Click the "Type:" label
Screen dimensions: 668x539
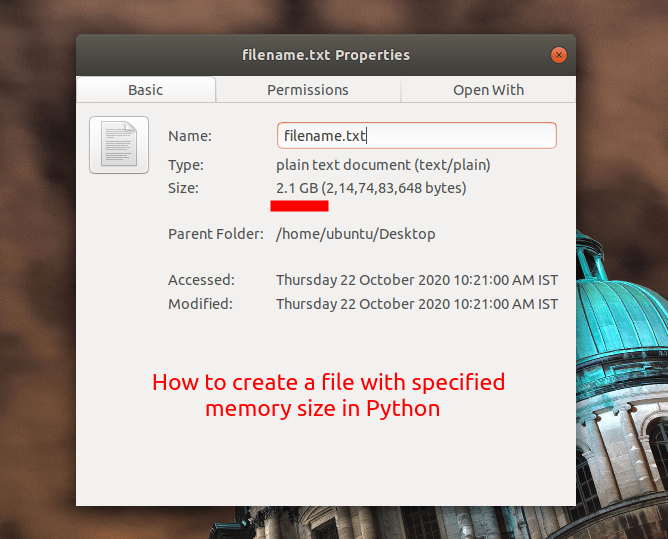[186, 165]
